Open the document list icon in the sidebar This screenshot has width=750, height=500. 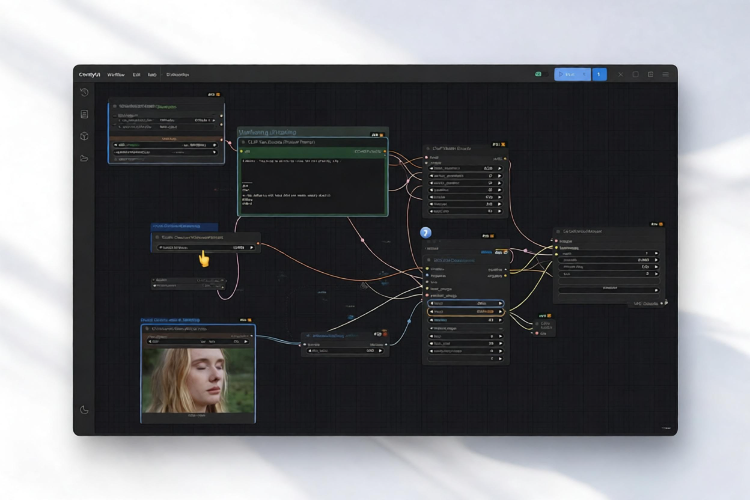pyautogui.click(x=85, y=114)
